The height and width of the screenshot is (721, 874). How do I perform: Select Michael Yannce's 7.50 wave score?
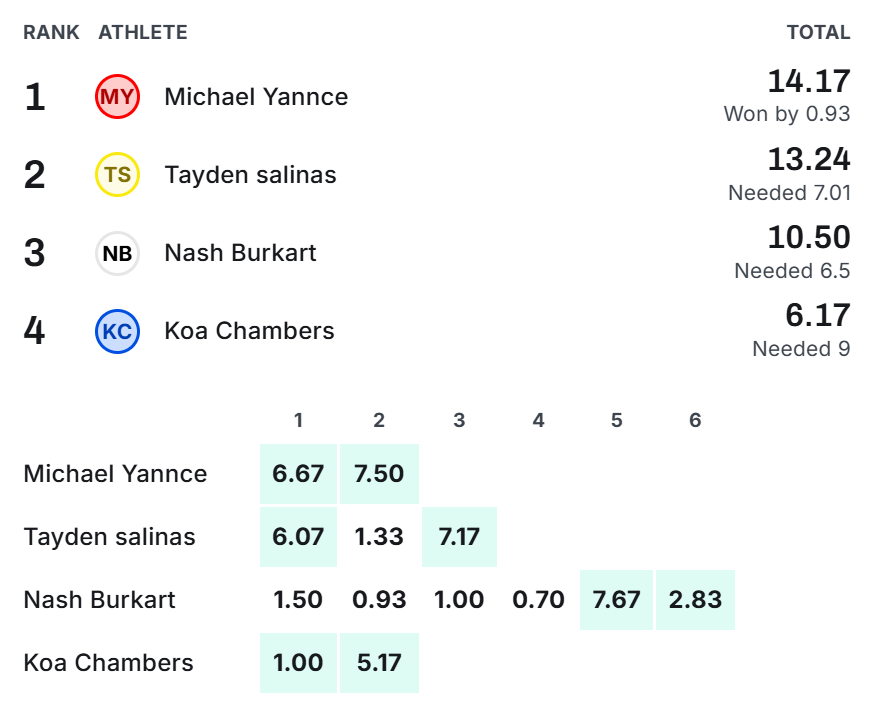click(379, 474)
